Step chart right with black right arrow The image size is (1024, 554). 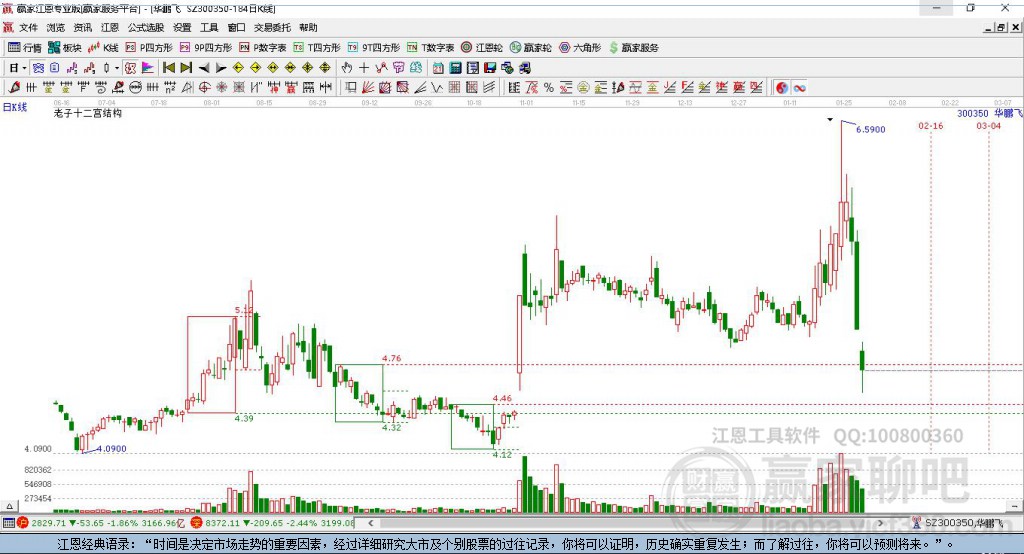coord(221,68)
